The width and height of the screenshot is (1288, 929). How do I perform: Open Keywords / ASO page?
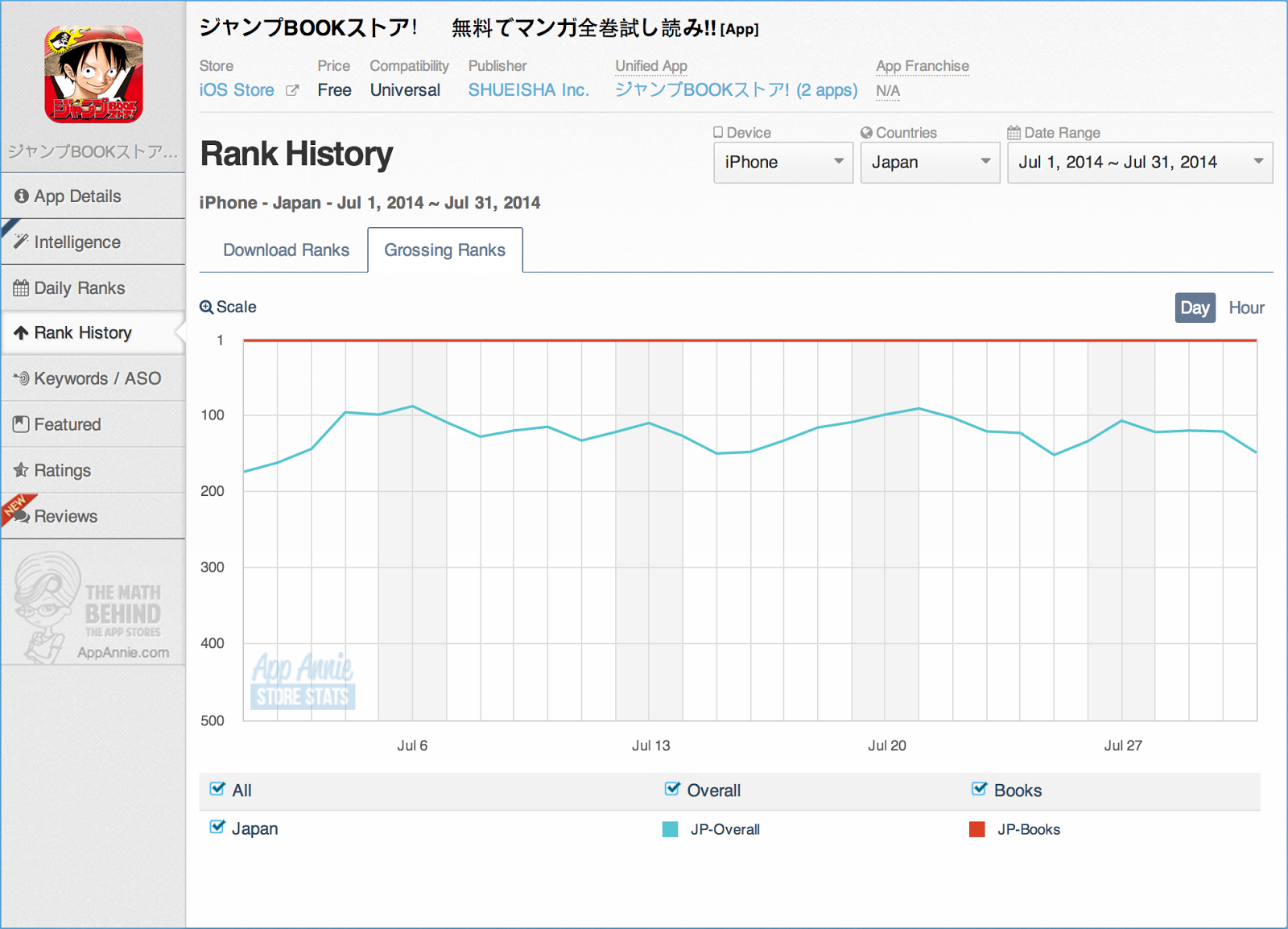tap(93, 378)
